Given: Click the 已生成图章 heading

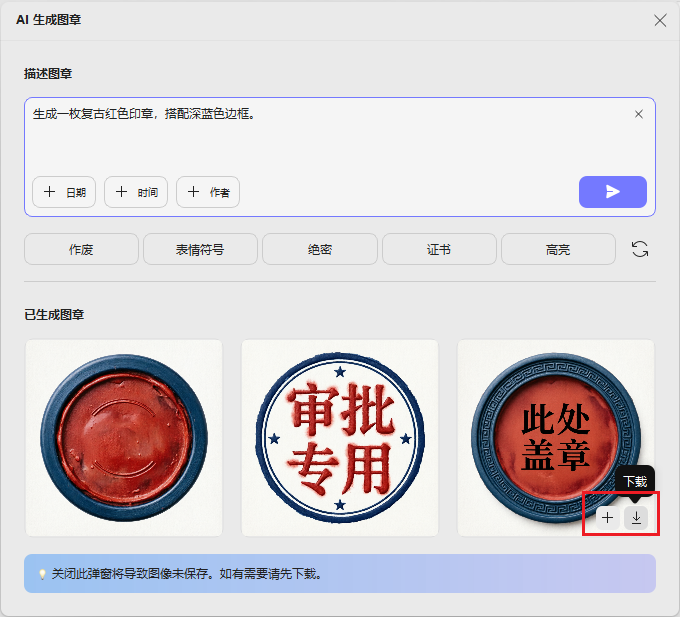Looking at the screenshot, I should point(54,315).
